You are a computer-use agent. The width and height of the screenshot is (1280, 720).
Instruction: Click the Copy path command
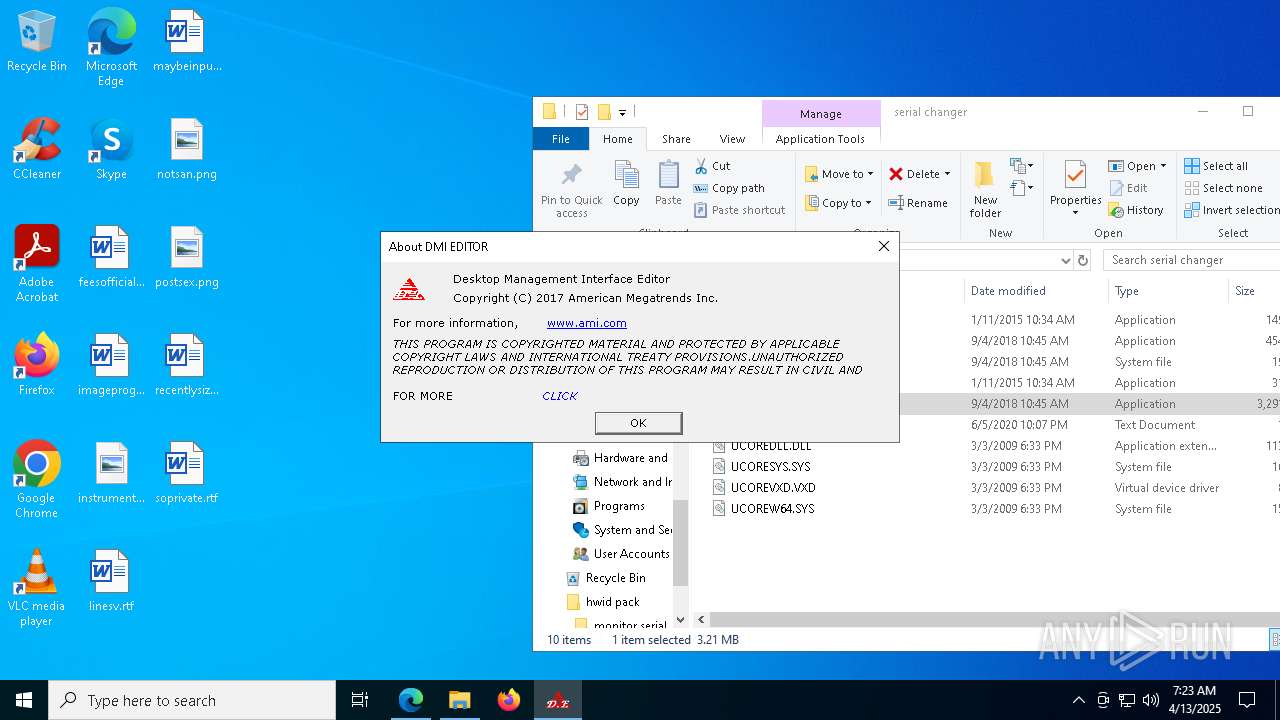click(x=729, y=188)
